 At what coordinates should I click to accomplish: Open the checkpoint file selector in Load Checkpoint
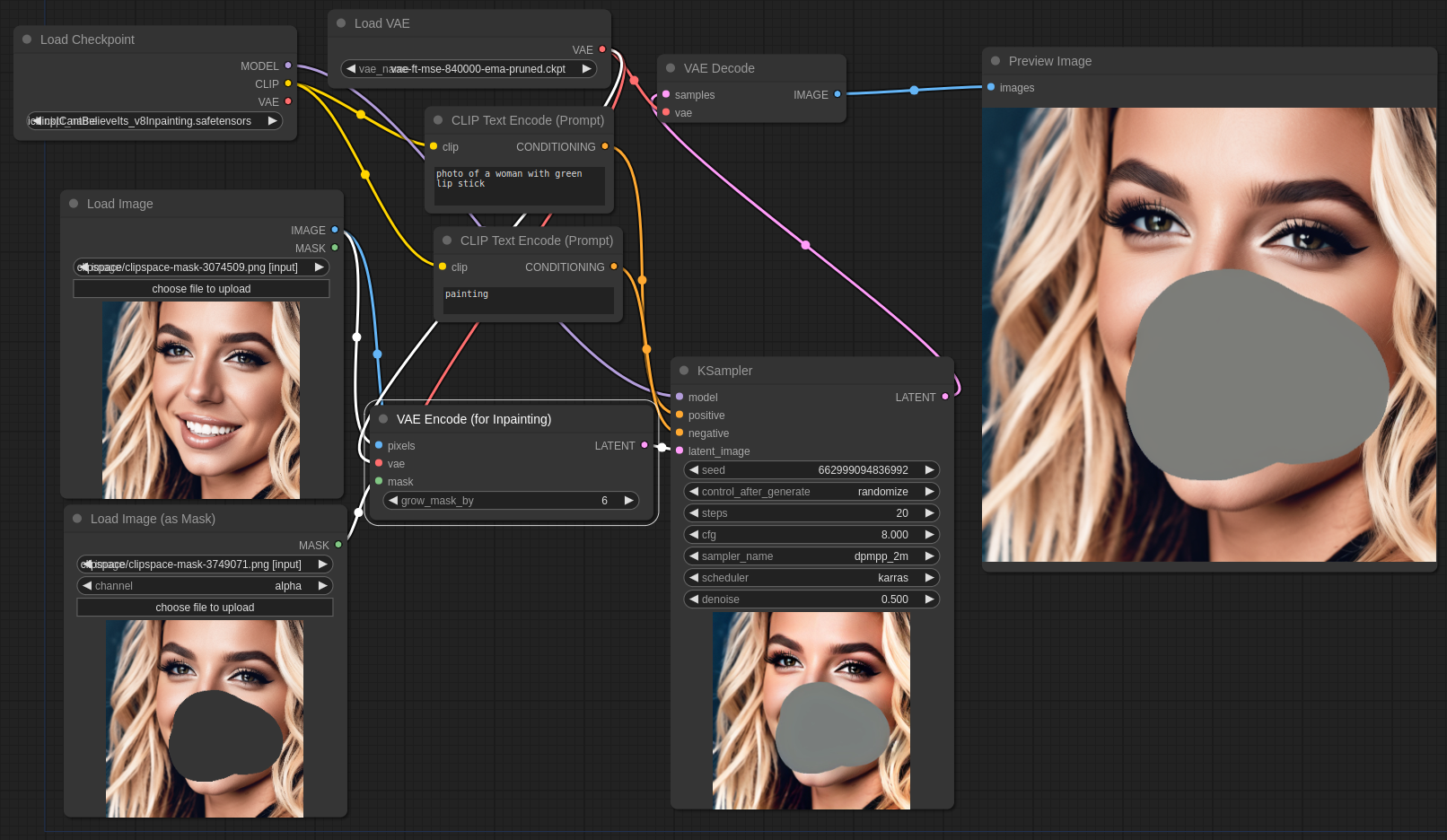click(x=154, y=120)
